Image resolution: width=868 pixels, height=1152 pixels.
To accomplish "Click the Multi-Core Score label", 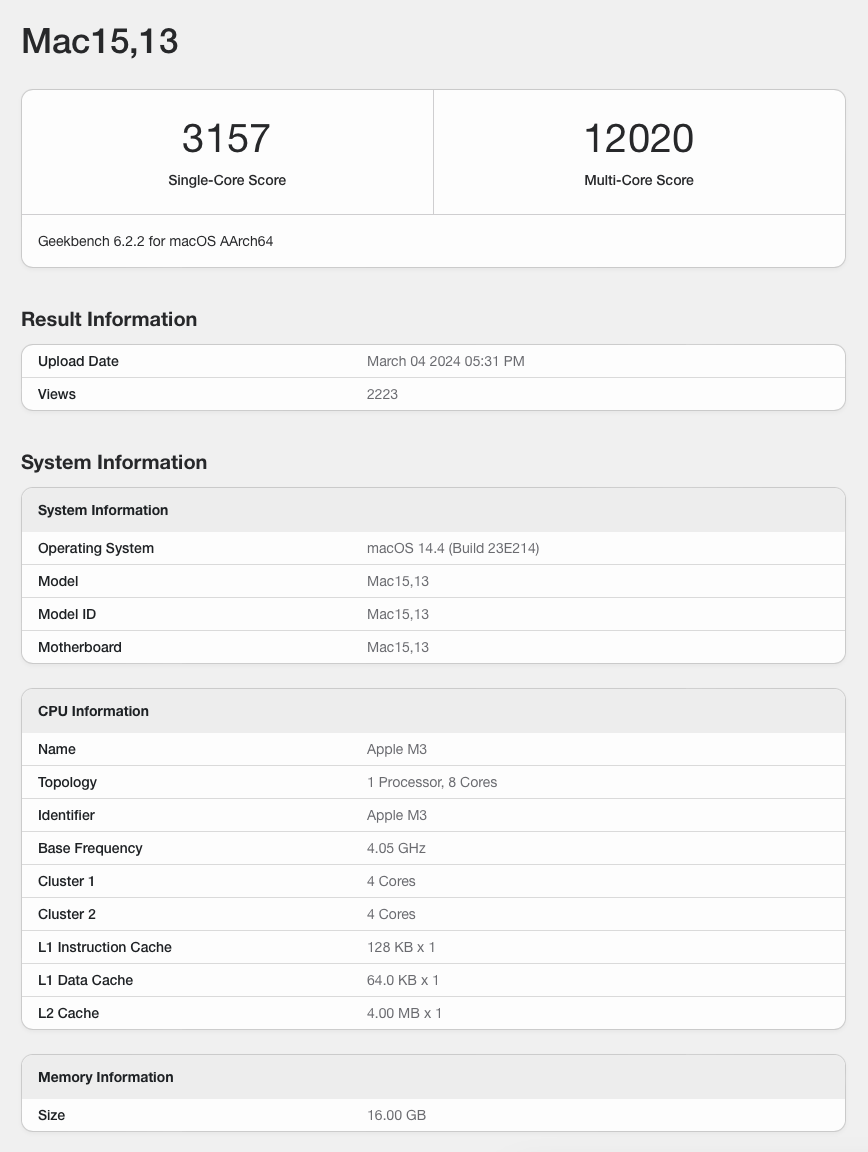I will 638,180.
